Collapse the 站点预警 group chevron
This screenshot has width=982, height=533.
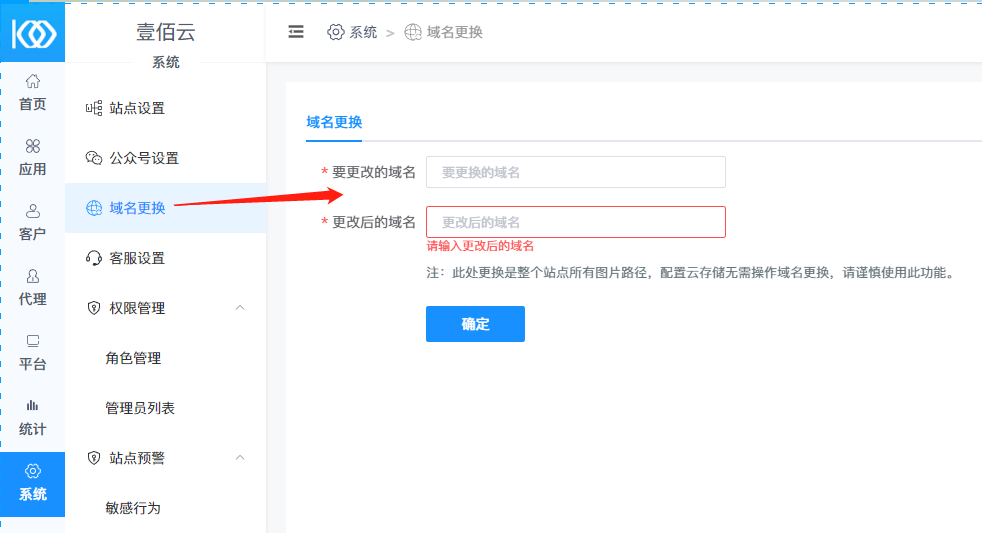240,458
